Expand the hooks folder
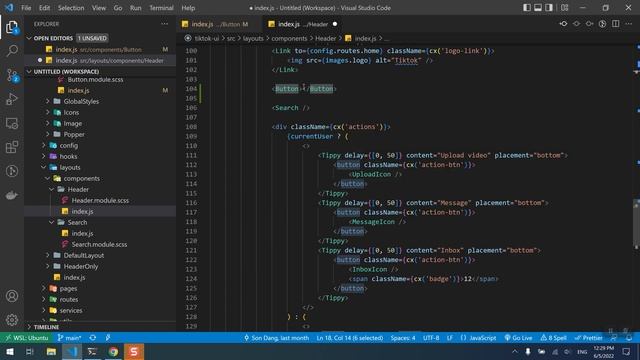This screenshot has height=360, width=640. coord(68,156)
